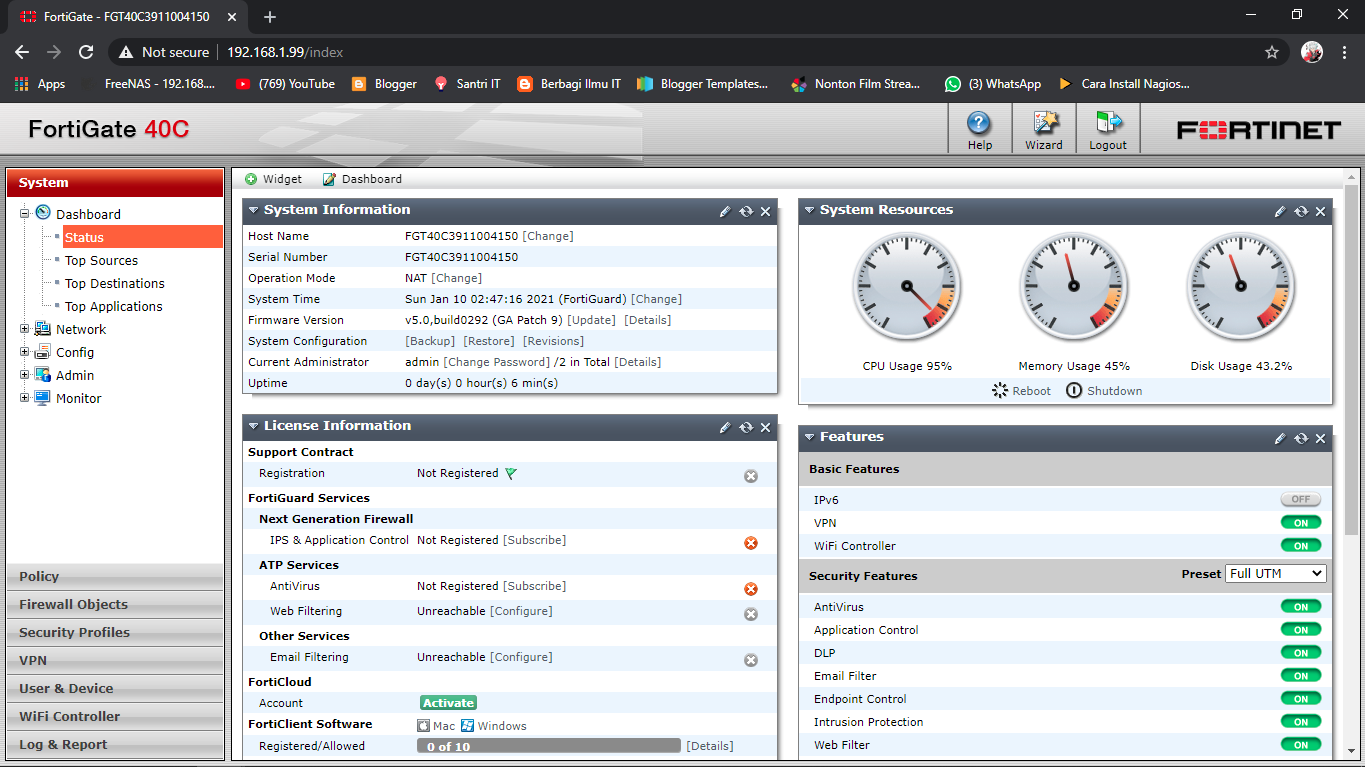Toggle Web Filter switch

(1301, 744)
